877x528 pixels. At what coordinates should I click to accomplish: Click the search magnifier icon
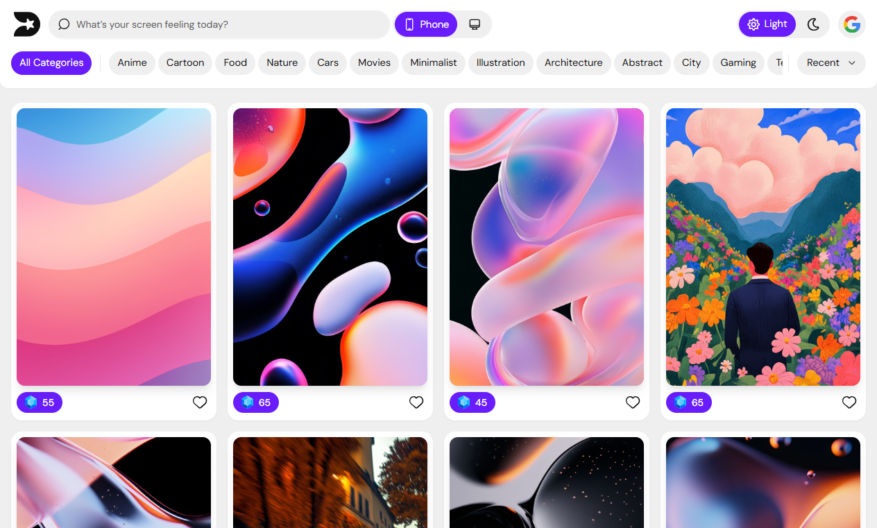click(x=64, y=24)
